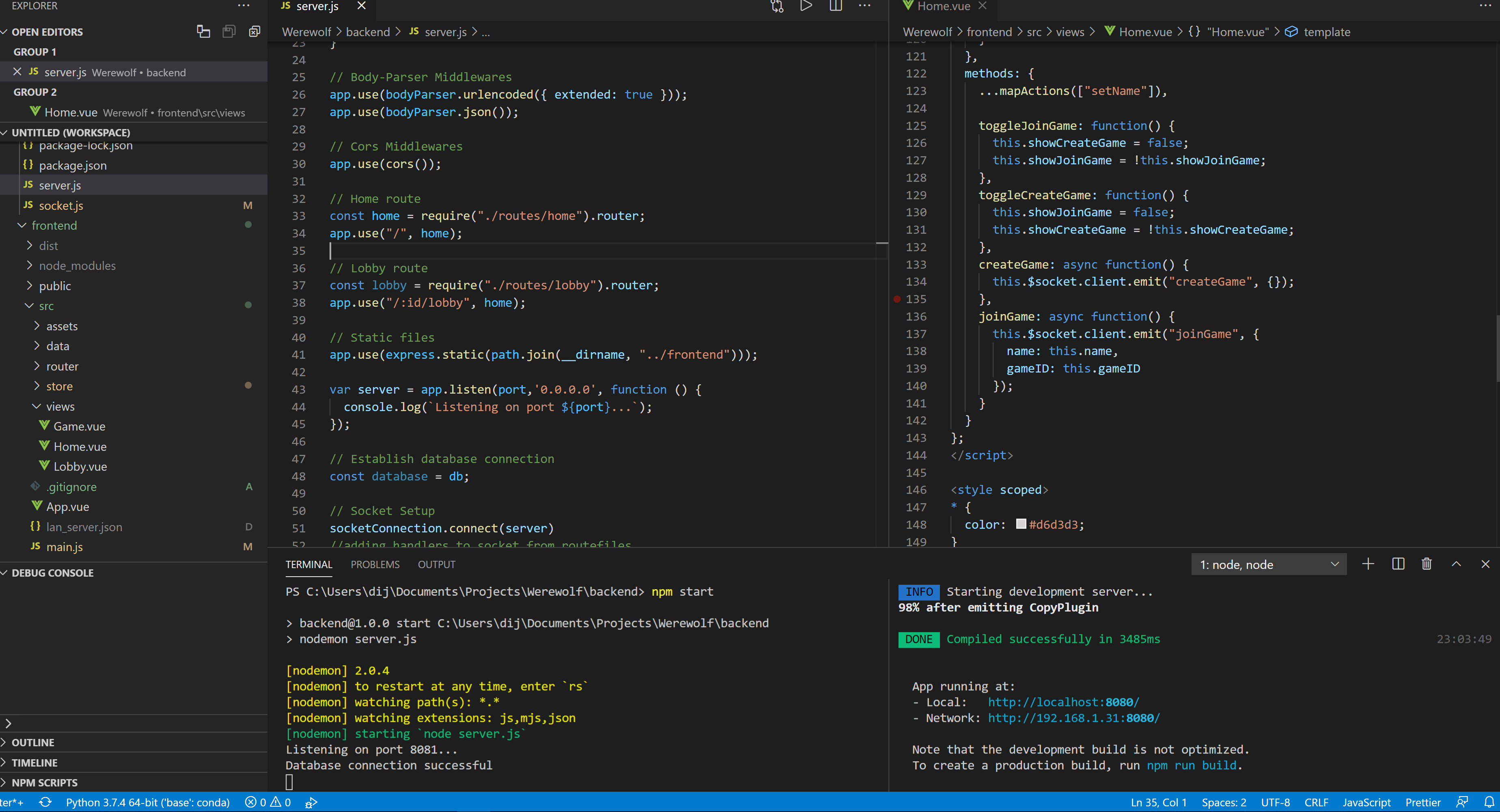Viewport: 1500px width, 812px height.
Task: Collapse the frontend folder
Action: [54, 225]
